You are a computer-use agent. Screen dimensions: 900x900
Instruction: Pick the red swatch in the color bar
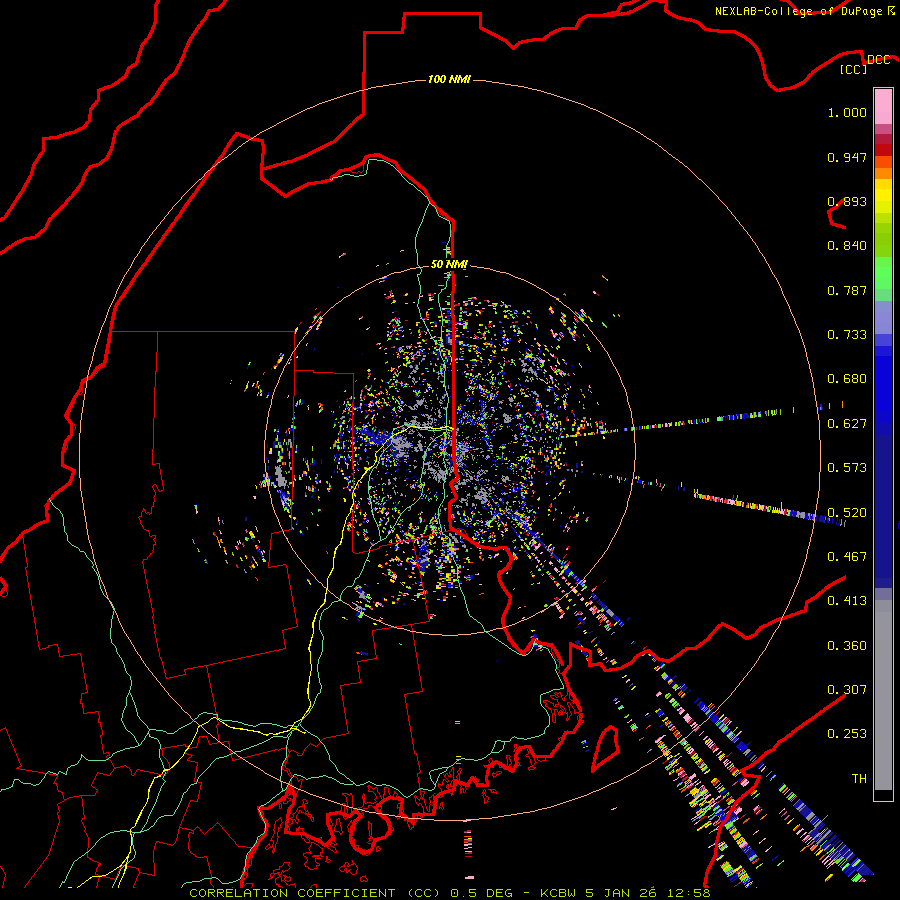pyautogui.click(x=883, y=150)
